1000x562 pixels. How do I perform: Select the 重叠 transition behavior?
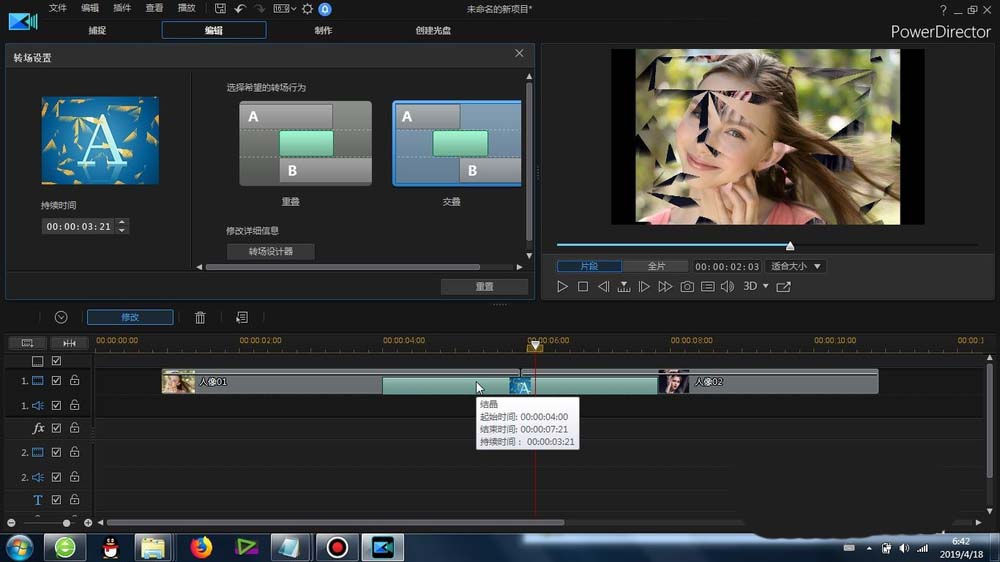point(305,143)
